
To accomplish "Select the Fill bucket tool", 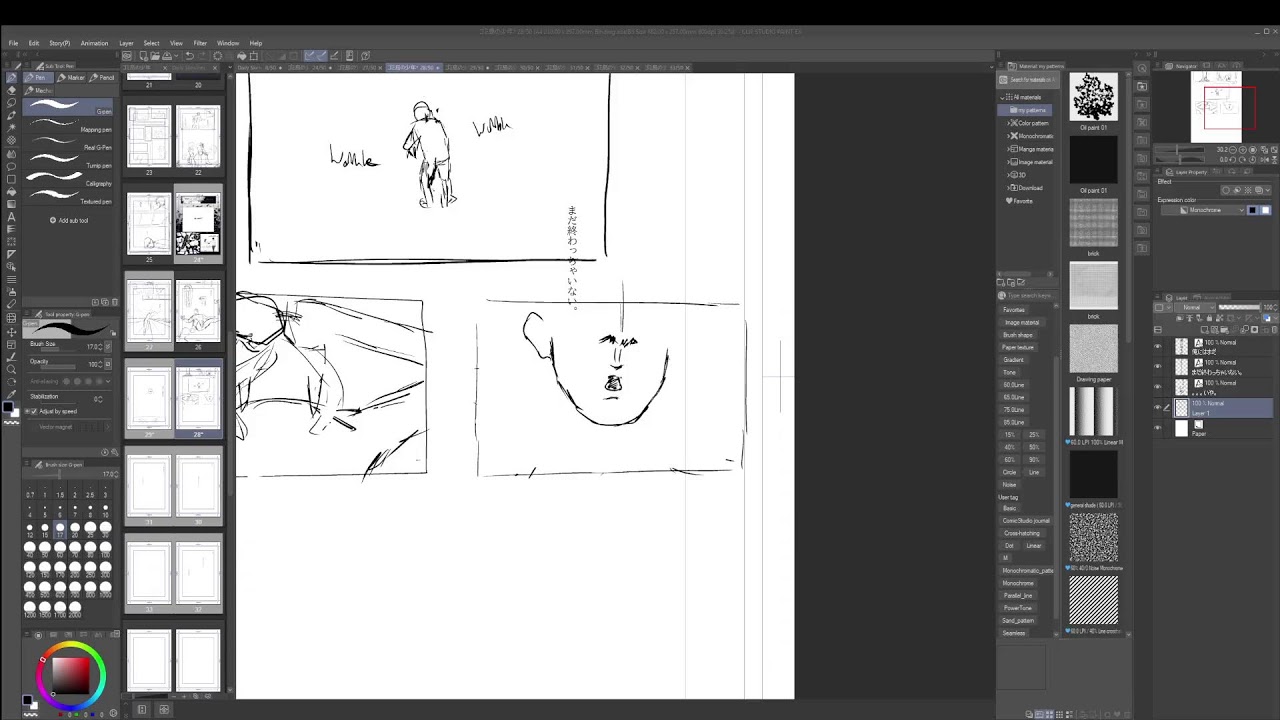I will tap(12, 191).
